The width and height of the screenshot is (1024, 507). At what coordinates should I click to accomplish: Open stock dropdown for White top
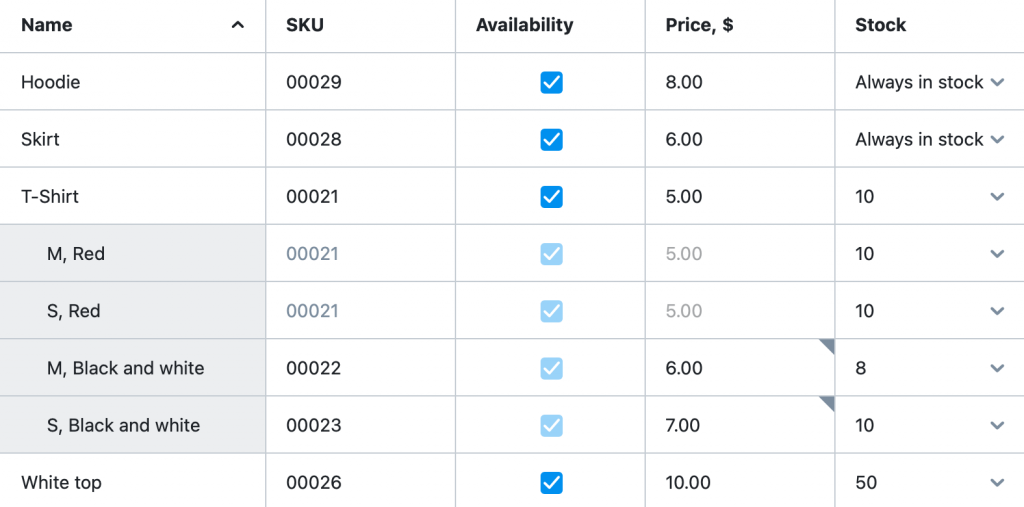point(997,483)
